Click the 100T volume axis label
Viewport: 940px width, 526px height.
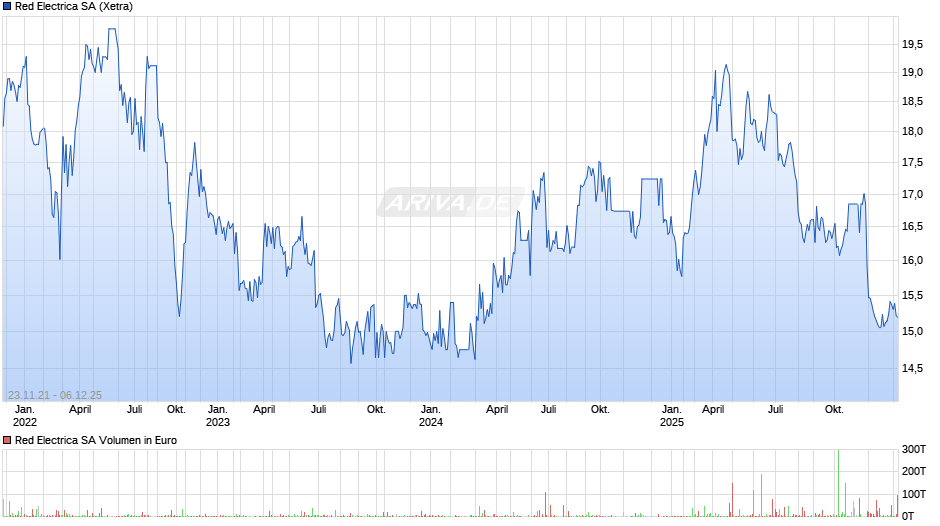914,494
